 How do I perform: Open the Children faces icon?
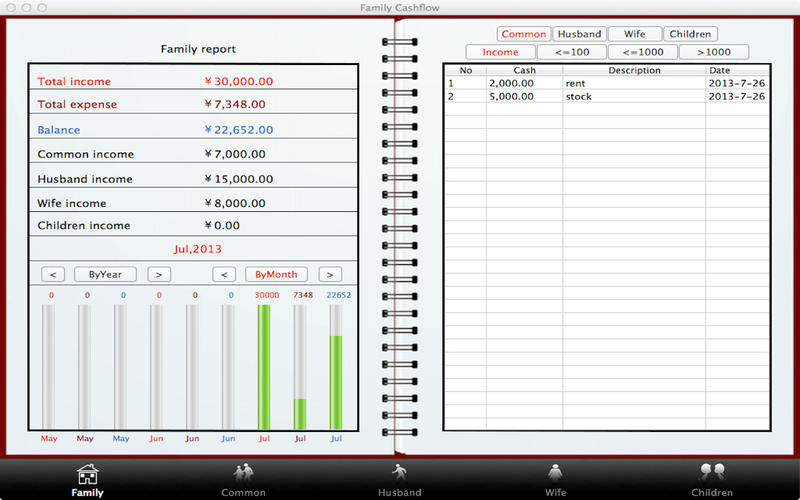[x=712, y=472]
